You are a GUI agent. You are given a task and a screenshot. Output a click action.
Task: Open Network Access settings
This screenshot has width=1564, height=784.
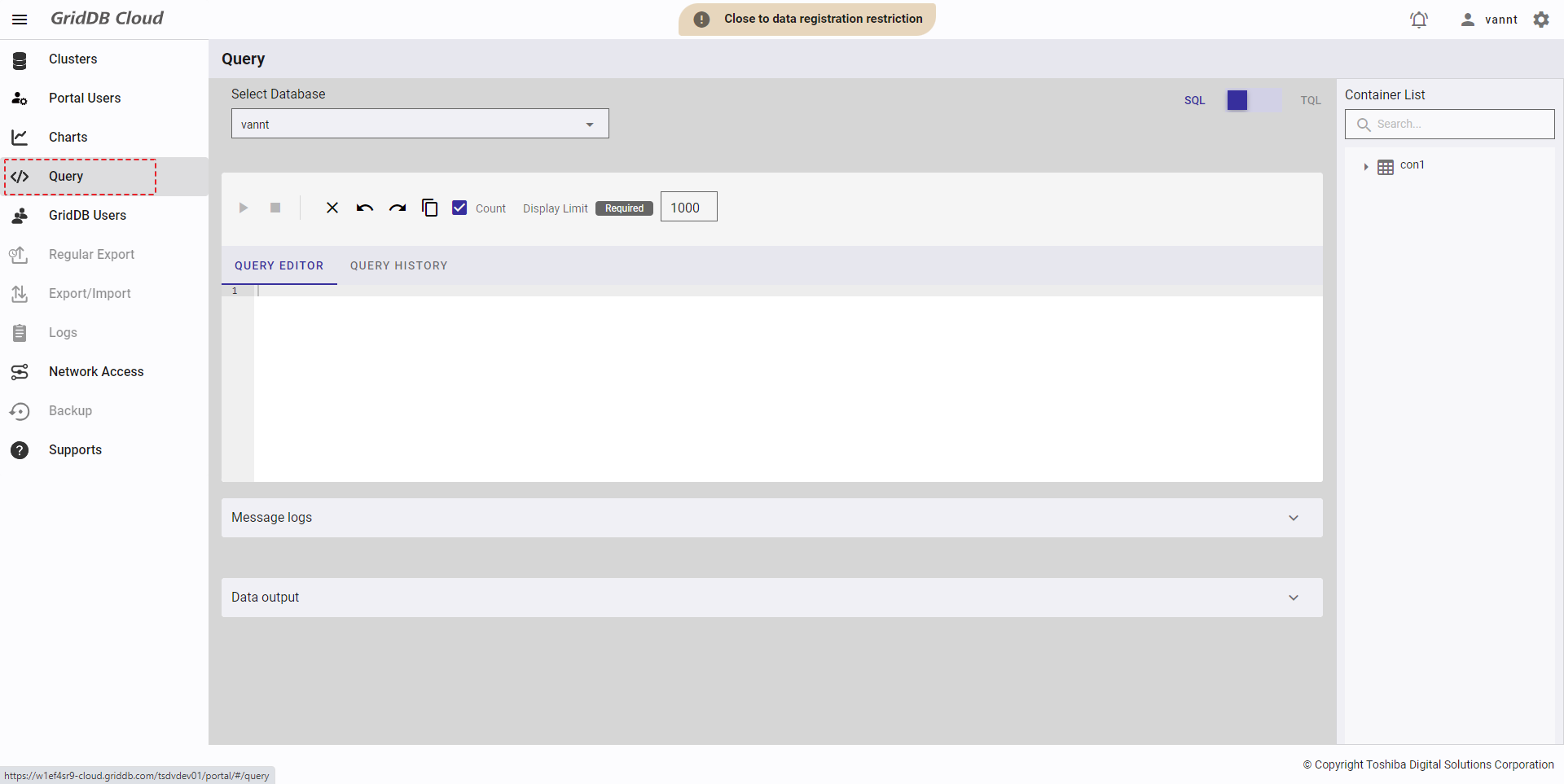coord(96,371)
